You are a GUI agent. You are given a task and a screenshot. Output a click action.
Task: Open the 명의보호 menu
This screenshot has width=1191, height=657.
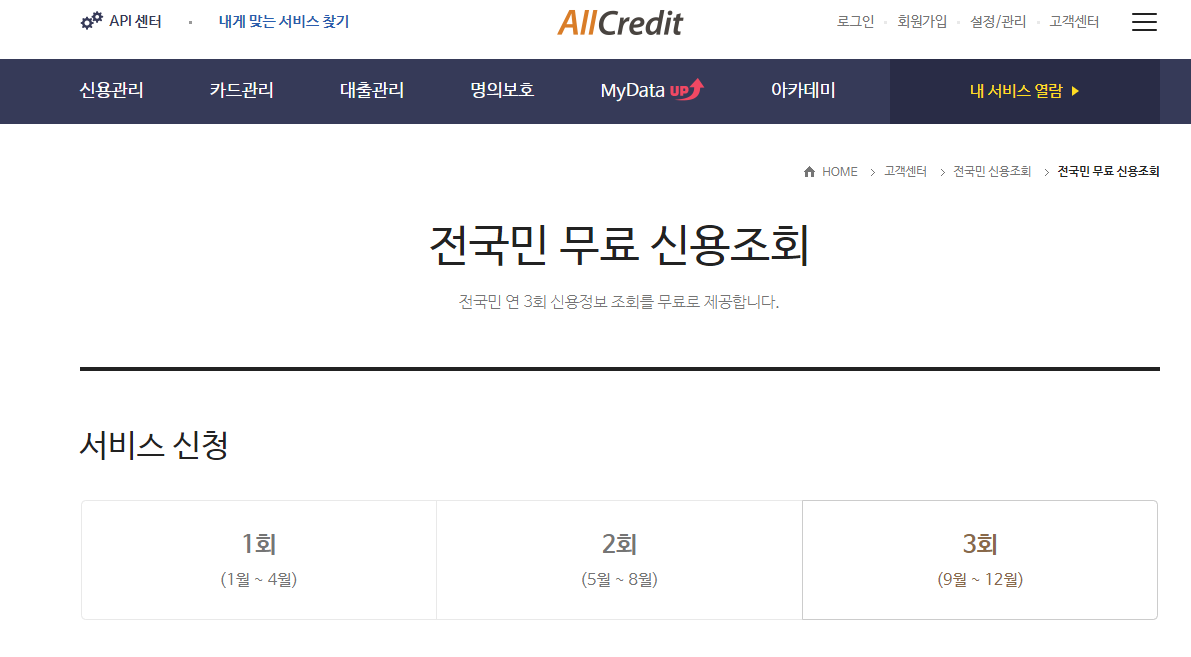[x=500, y=90]
